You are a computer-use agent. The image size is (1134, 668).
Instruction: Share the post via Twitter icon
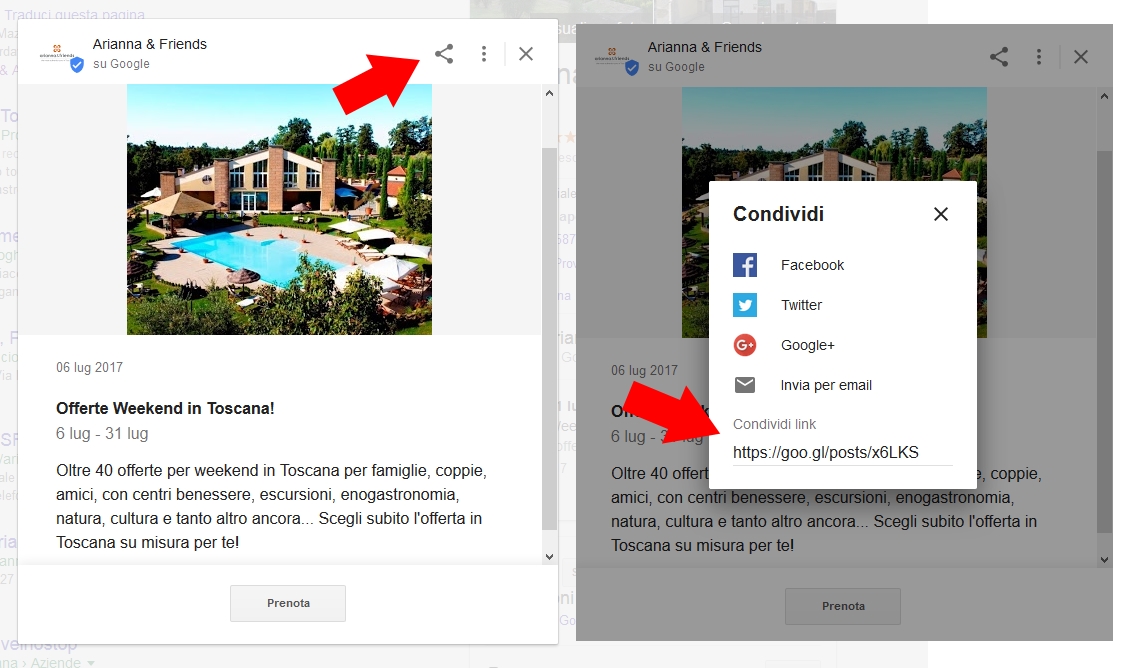point(745,305)
